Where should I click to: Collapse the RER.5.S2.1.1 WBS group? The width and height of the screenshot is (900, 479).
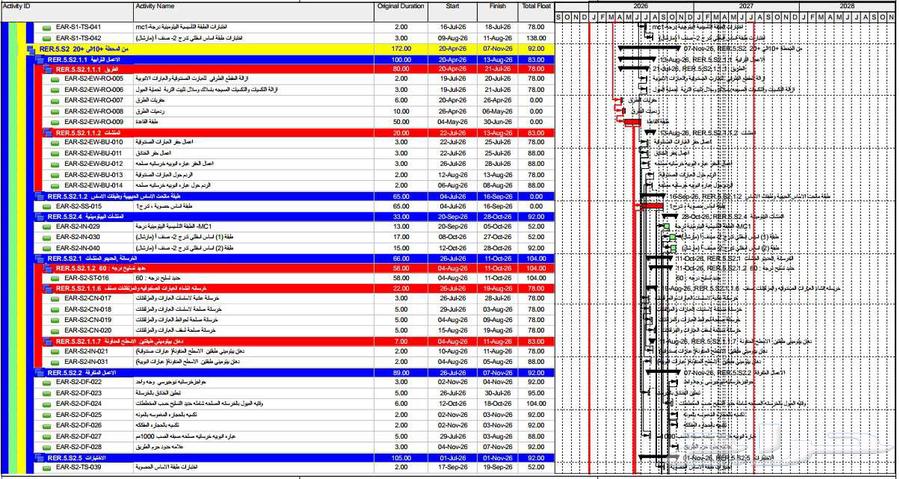(x=39, y=60)
